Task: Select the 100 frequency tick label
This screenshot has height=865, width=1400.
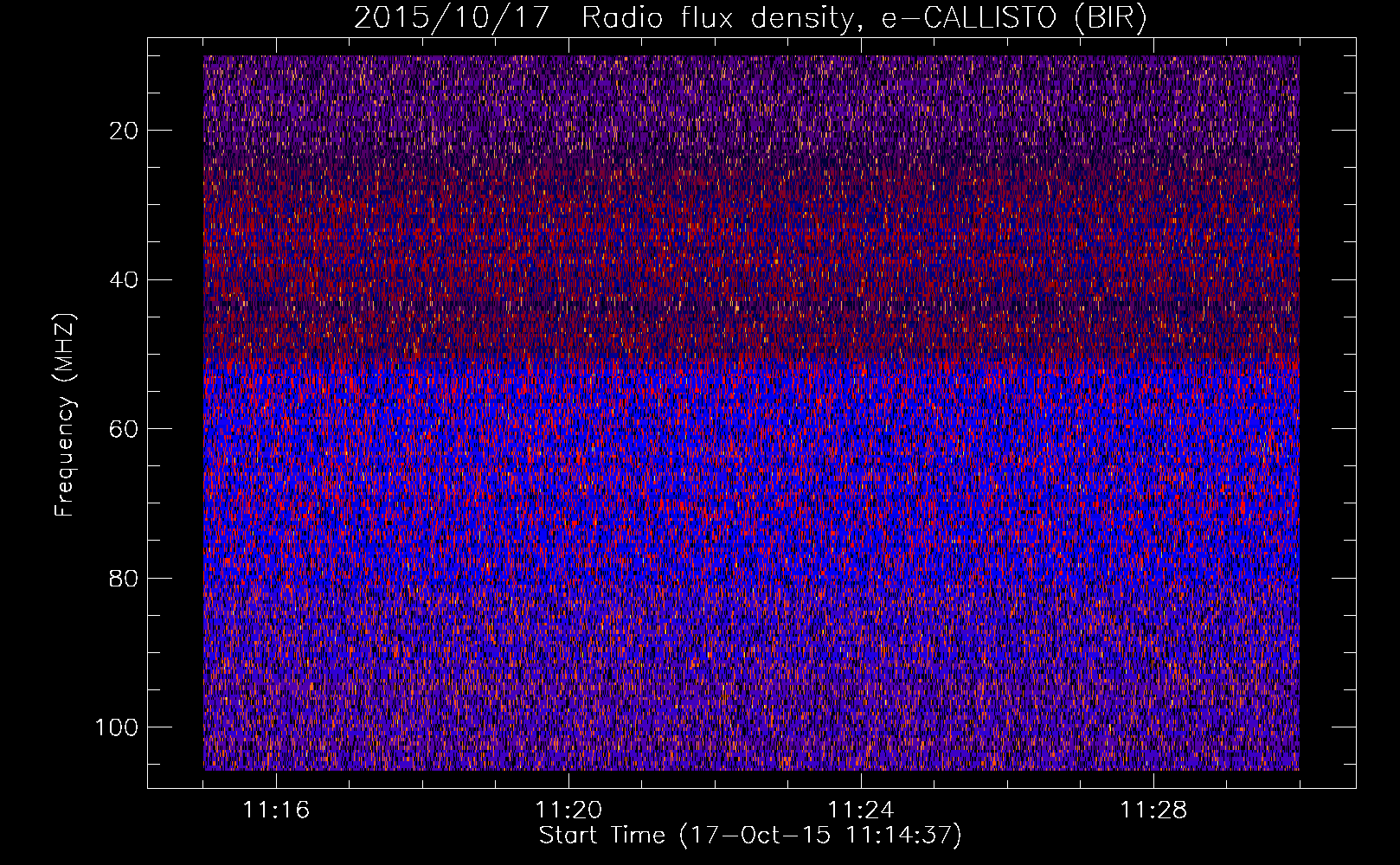Action: tap(117, 727)
